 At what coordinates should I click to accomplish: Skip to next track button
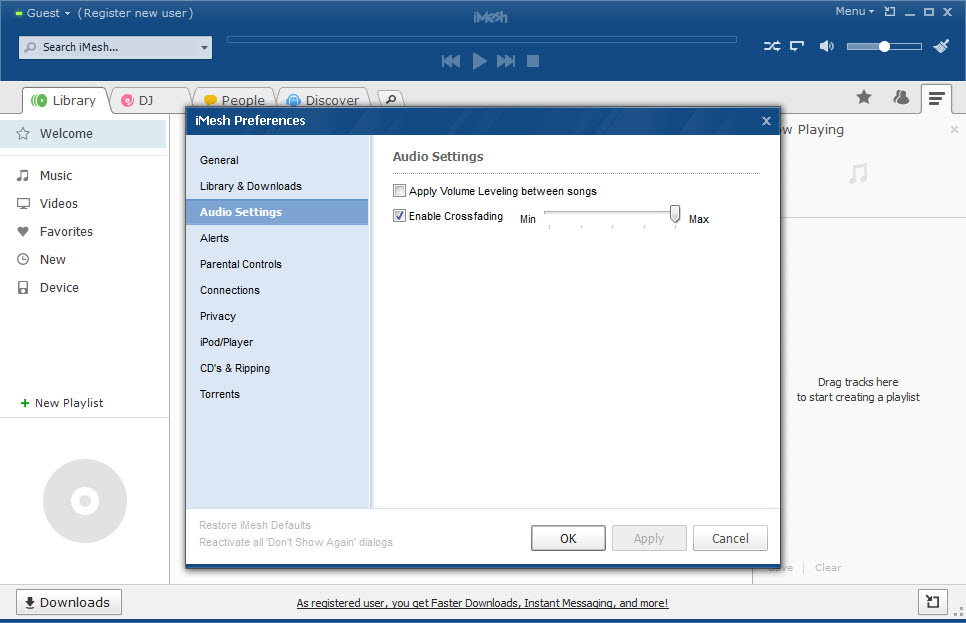[x=506, y=61]
